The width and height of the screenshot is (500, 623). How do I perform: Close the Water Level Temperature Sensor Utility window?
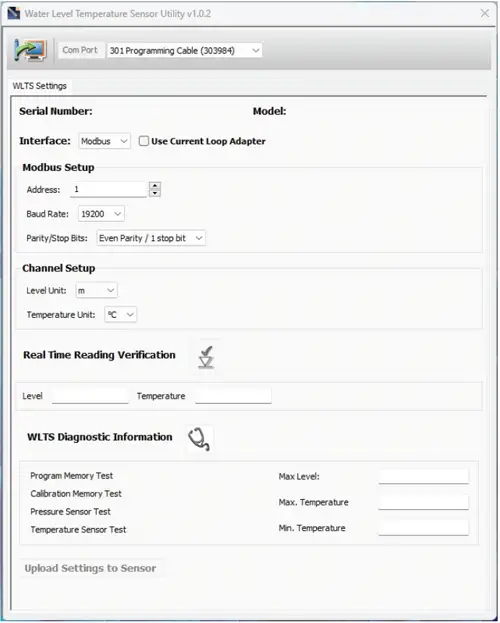point(484,14)
